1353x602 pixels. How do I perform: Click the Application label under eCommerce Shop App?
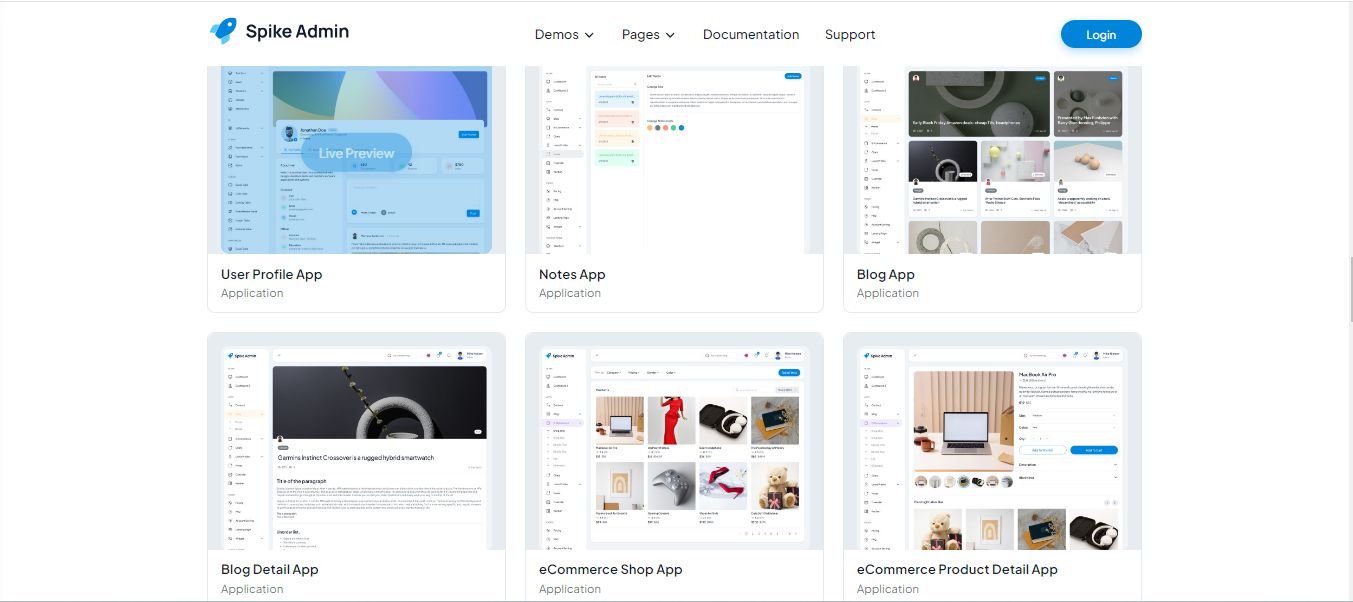[570, 589]
